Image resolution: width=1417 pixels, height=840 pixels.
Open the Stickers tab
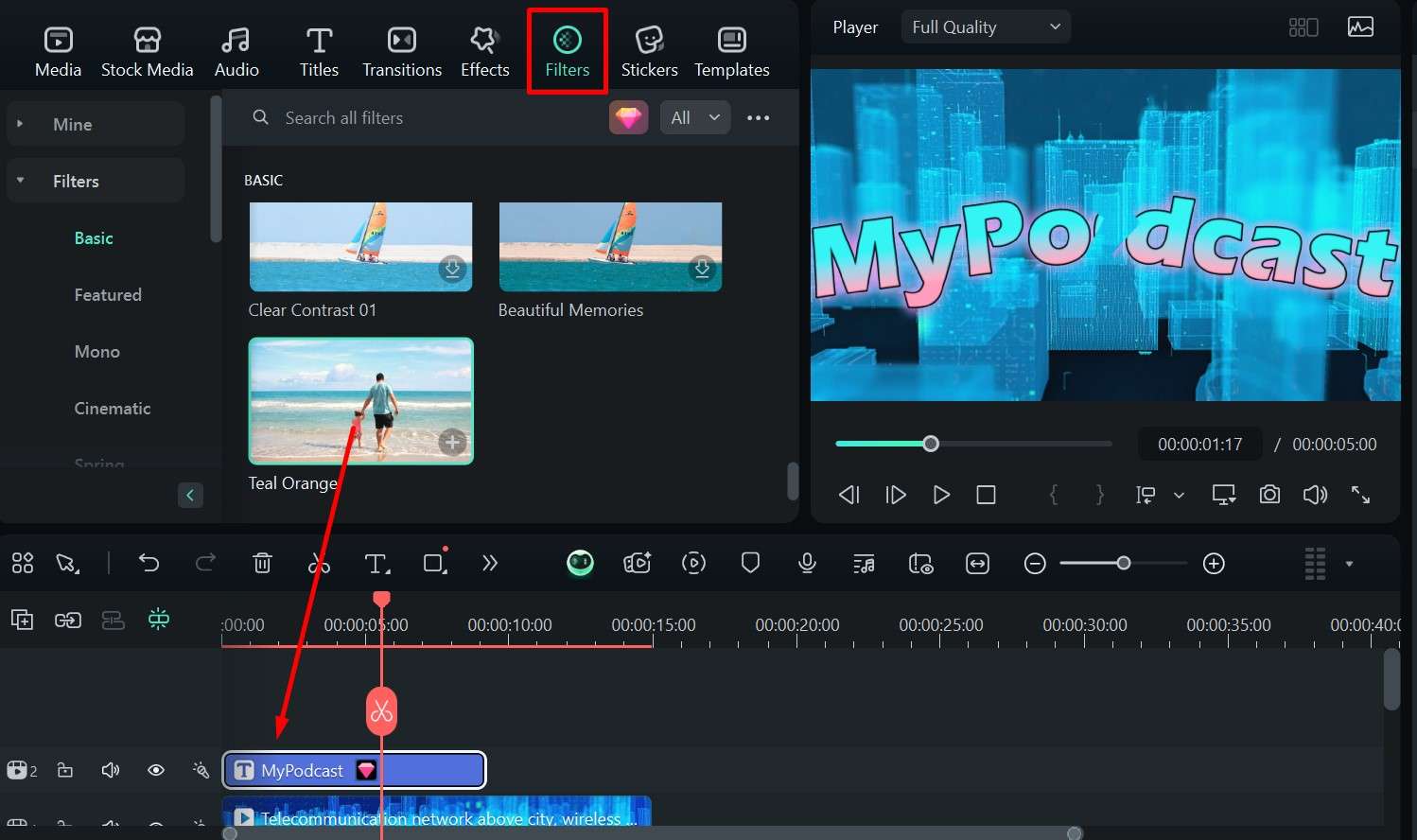pos(649,52)
